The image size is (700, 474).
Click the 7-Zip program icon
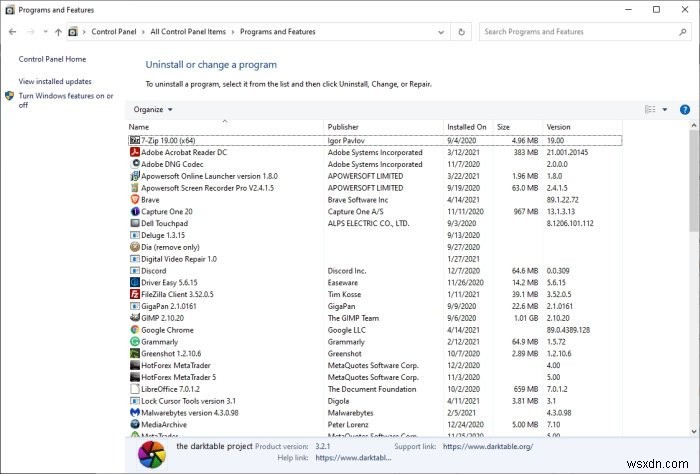(134, 140)
